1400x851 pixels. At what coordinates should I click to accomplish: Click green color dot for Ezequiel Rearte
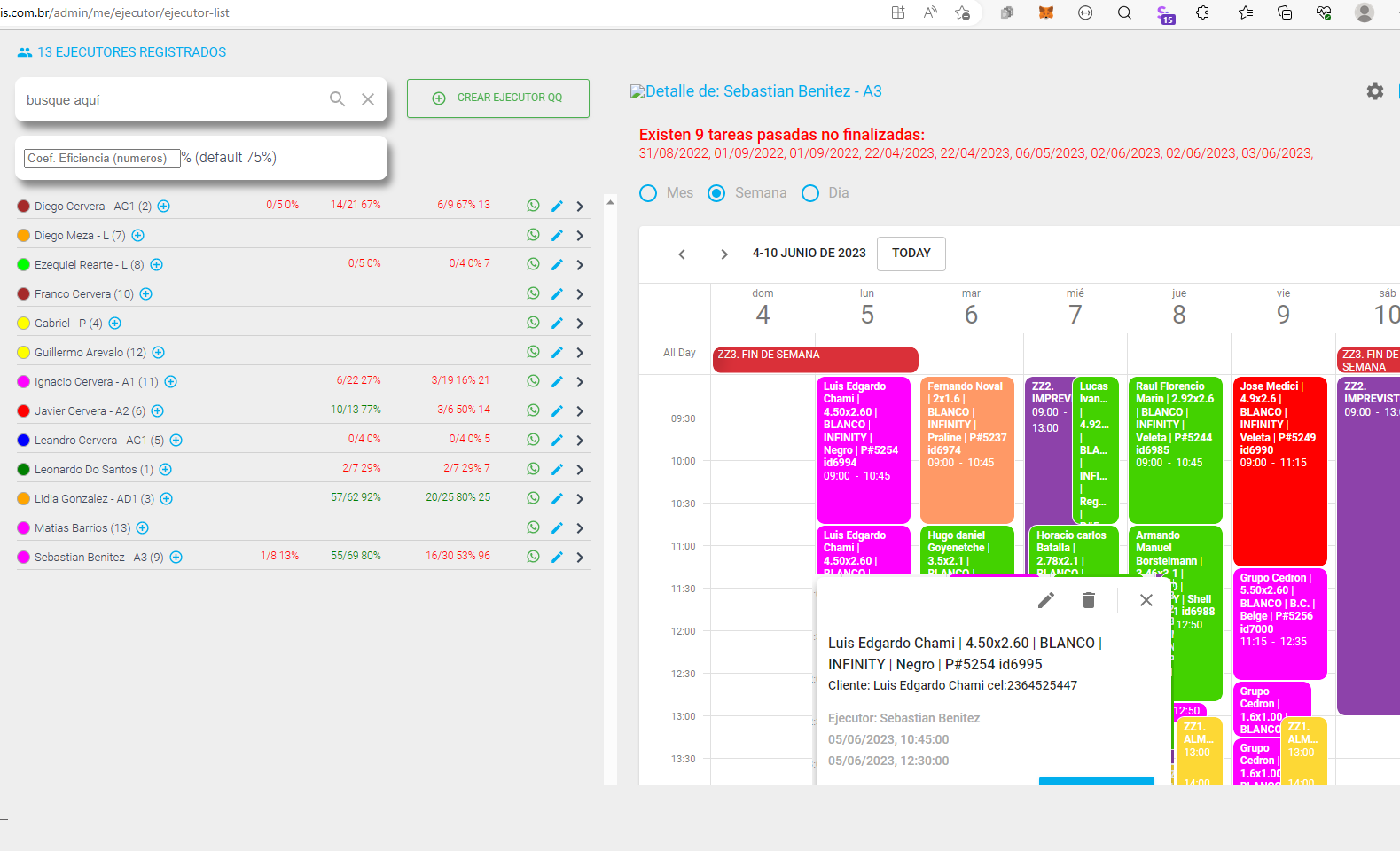pyautogui.click(x=24, y=265)
